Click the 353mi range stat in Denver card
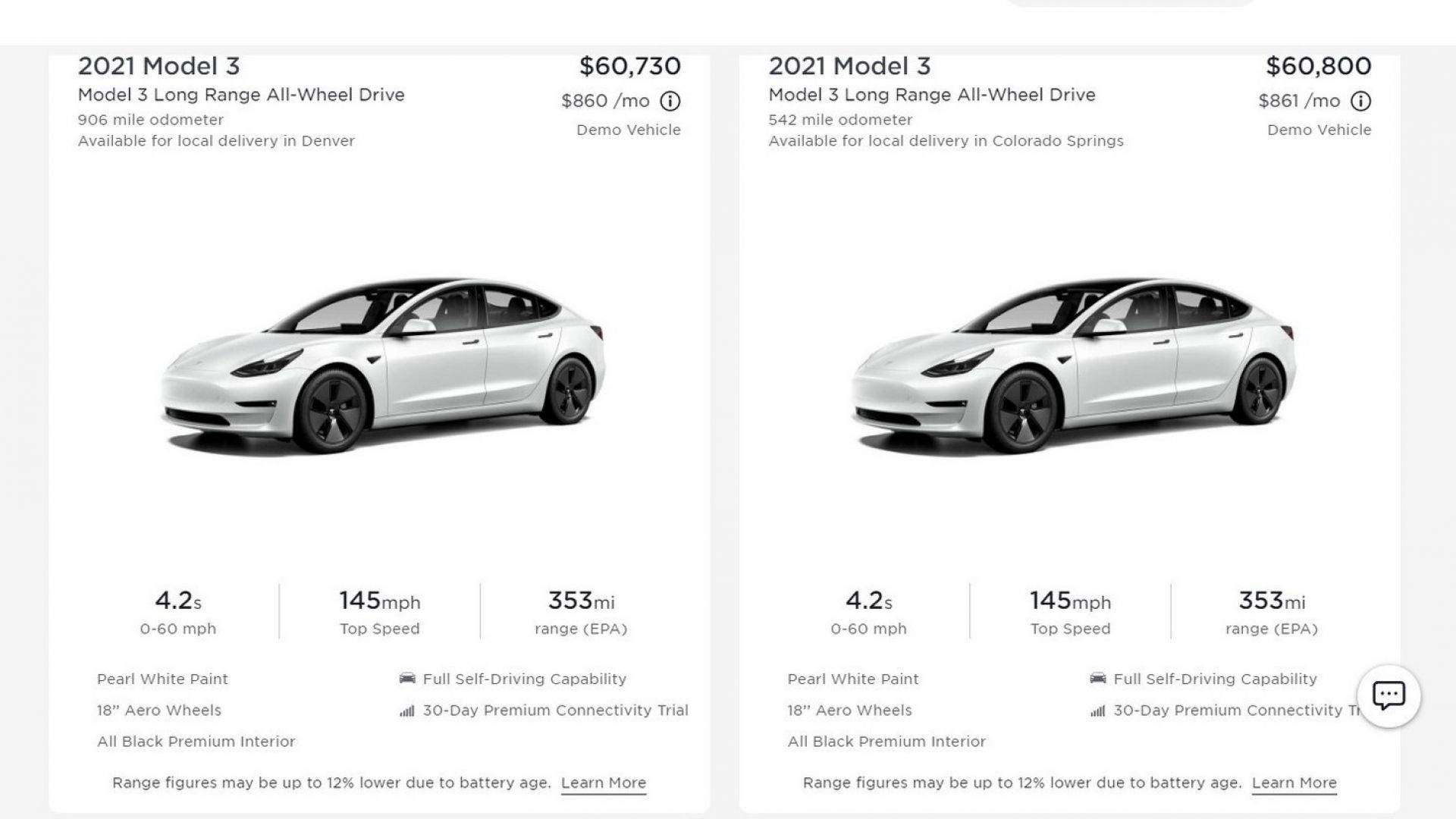This screenshot has height=819, width=1456. (x=581, y=613)
